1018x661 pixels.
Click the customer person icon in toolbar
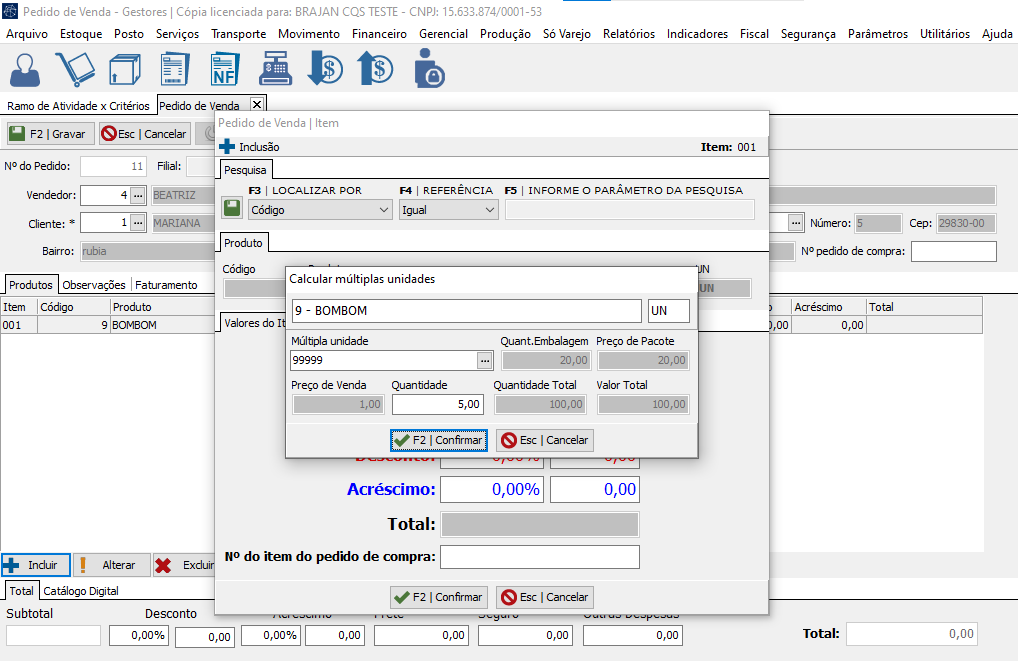point(26,69)
